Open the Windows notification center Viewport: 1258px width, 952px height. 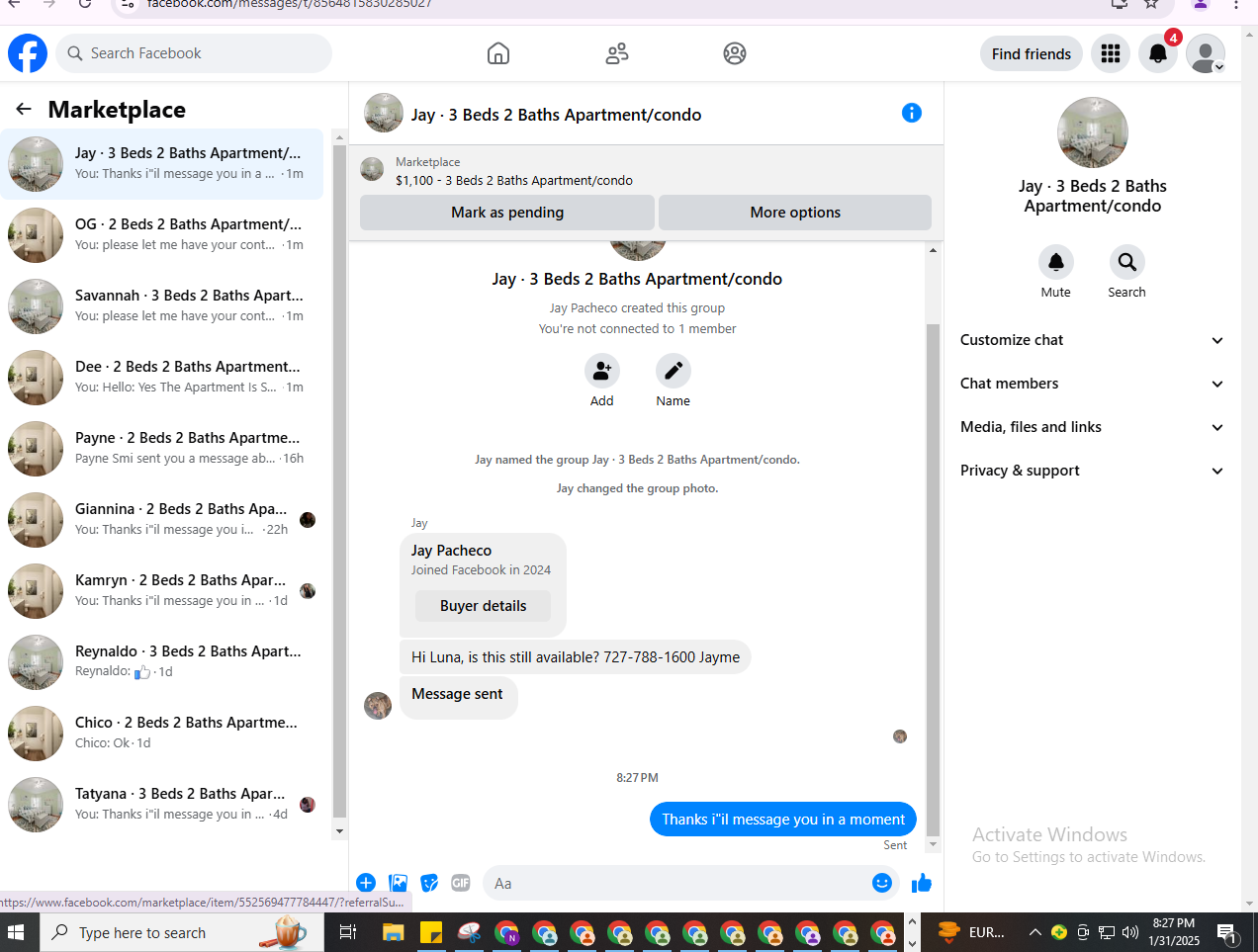(1227, 932)
